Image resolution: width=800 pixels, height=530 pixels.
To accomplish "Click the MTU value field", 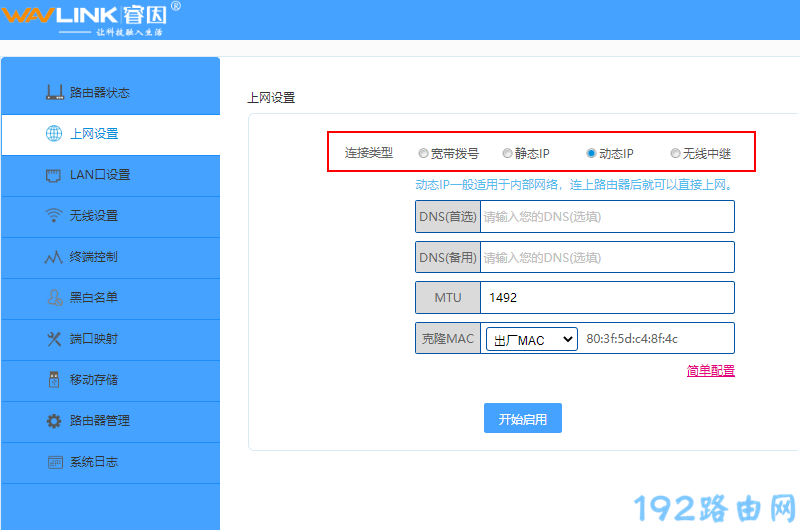I will [606, 298].
